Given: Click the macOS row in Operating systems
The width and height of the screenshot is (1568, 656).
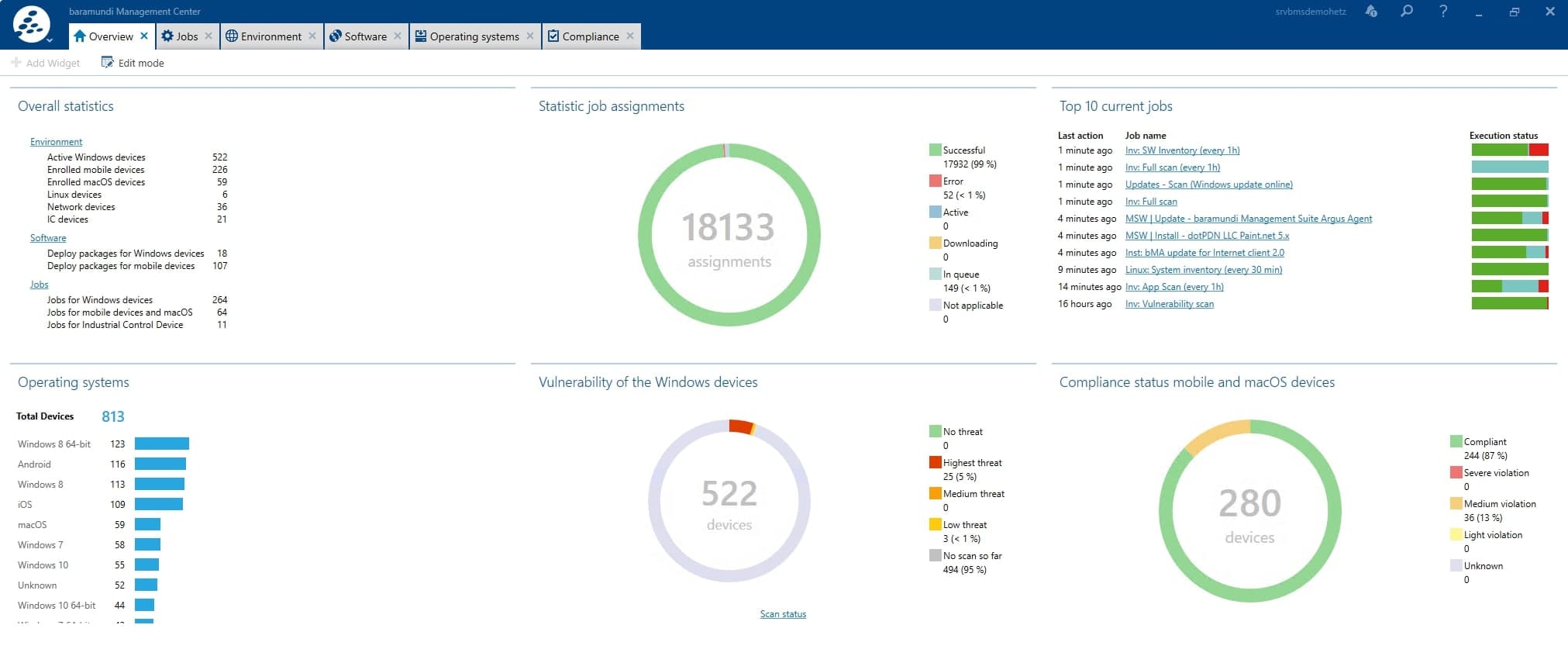Looking at the screenshot, I should [x=89, y=524].
